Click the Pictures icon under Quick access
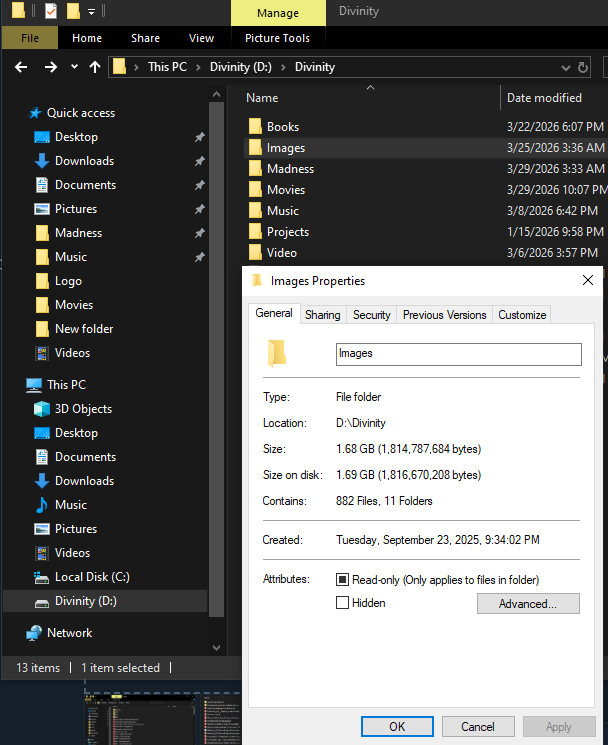The width and height of the screenshot is (608, 745). coord(42,209)
